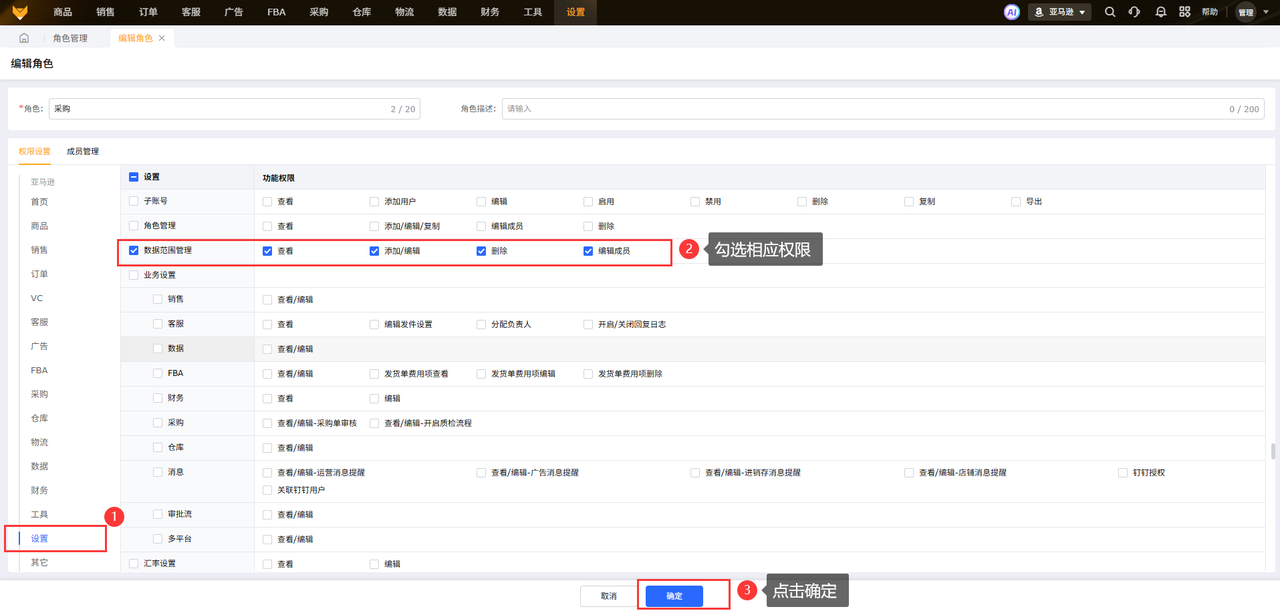Open the AI assistant icon
The height and width of the screenshot is (611, 1280).
click(x=1012, y=12)
